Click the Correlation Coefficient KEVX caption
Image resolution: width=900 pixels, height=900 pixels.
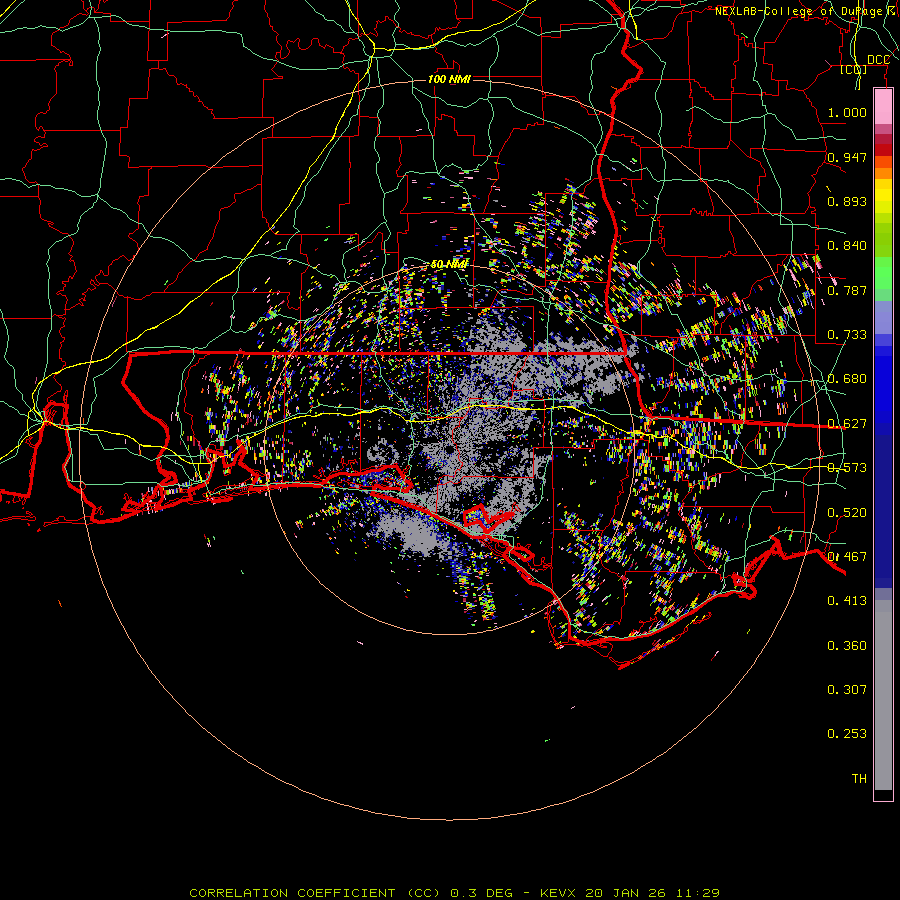click(455, 893)
